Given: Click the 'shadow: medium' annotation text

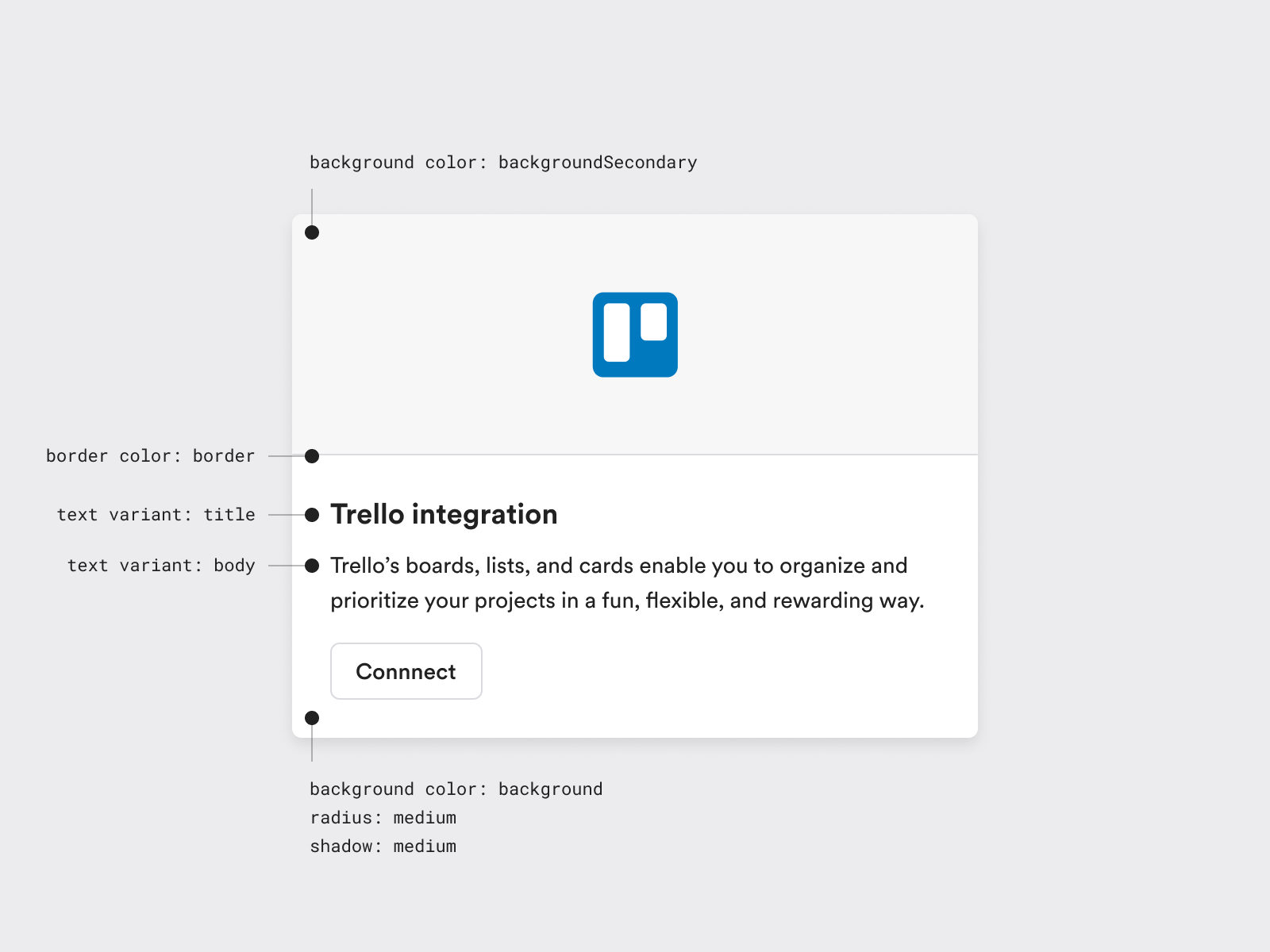Looking at the screenshot, I should (x=383, y=846).
